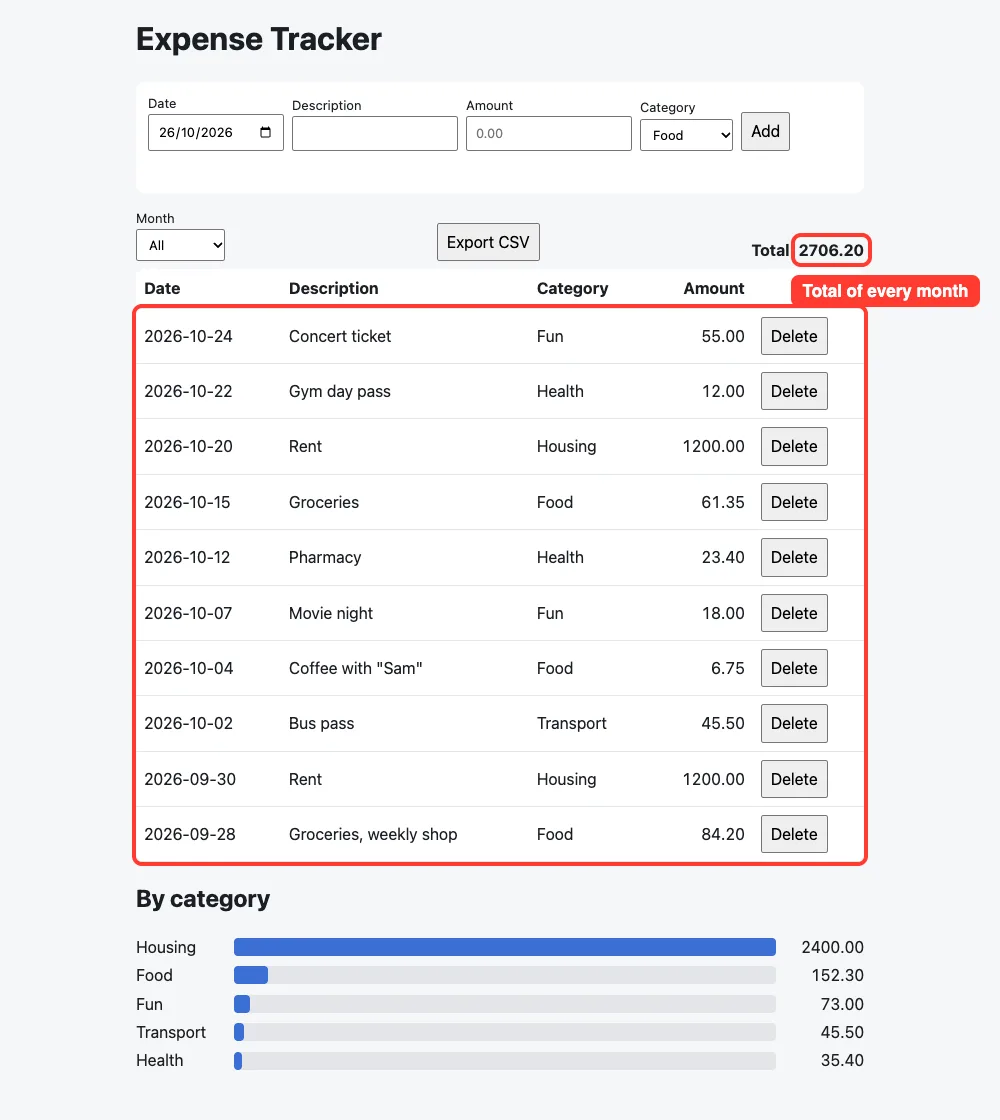Click the Date column header
1000x1120 pixels.
(x=162, y=289)
